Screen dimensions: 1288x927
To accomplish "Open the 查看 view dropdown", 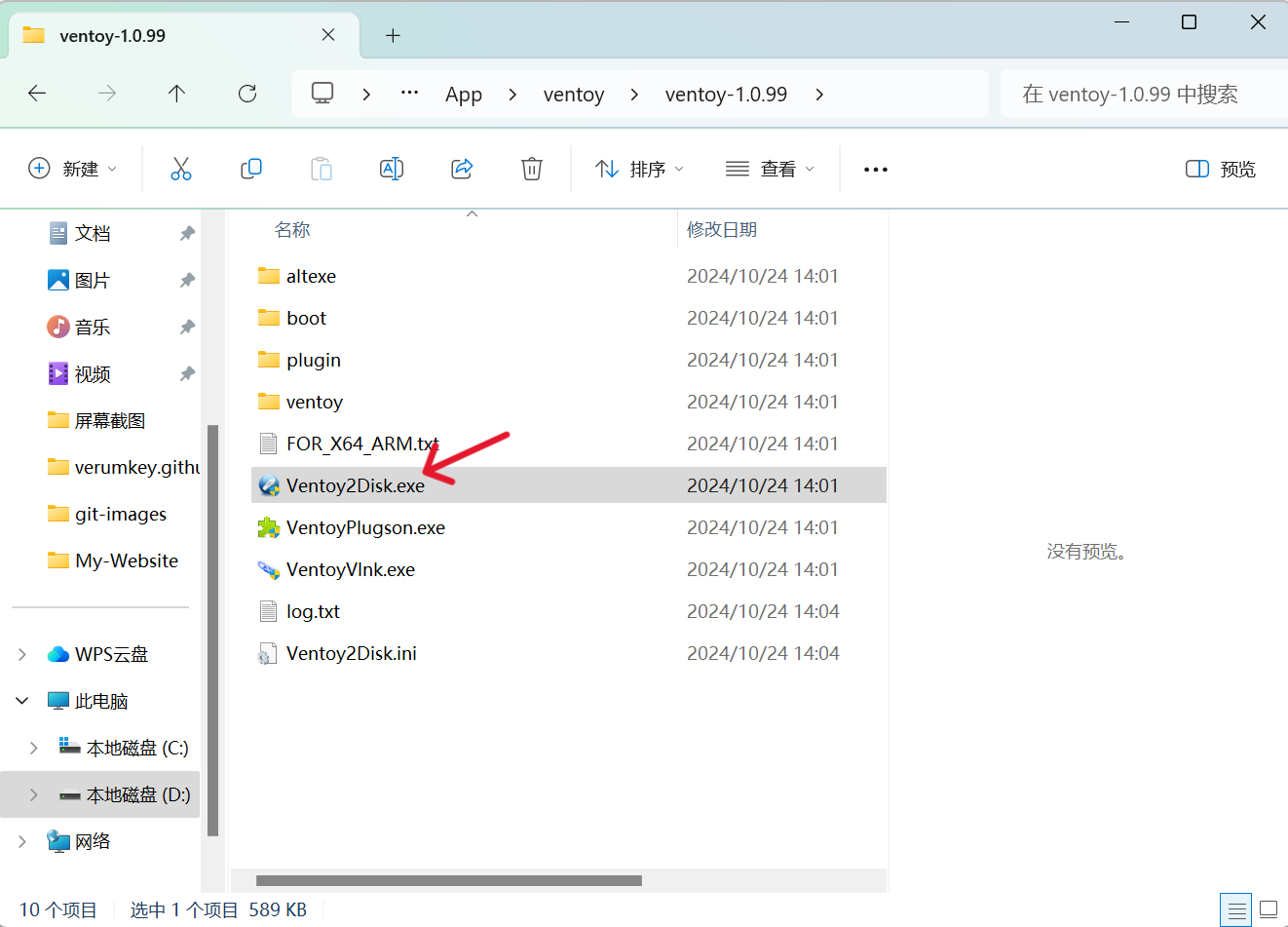I will click(x=770, y=169).
